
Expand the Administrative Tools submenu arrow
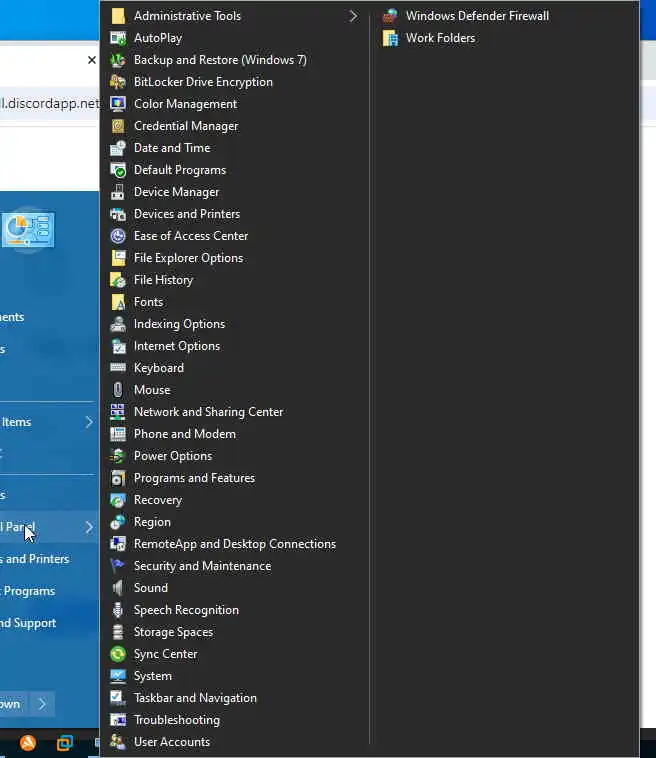[353, 16]
